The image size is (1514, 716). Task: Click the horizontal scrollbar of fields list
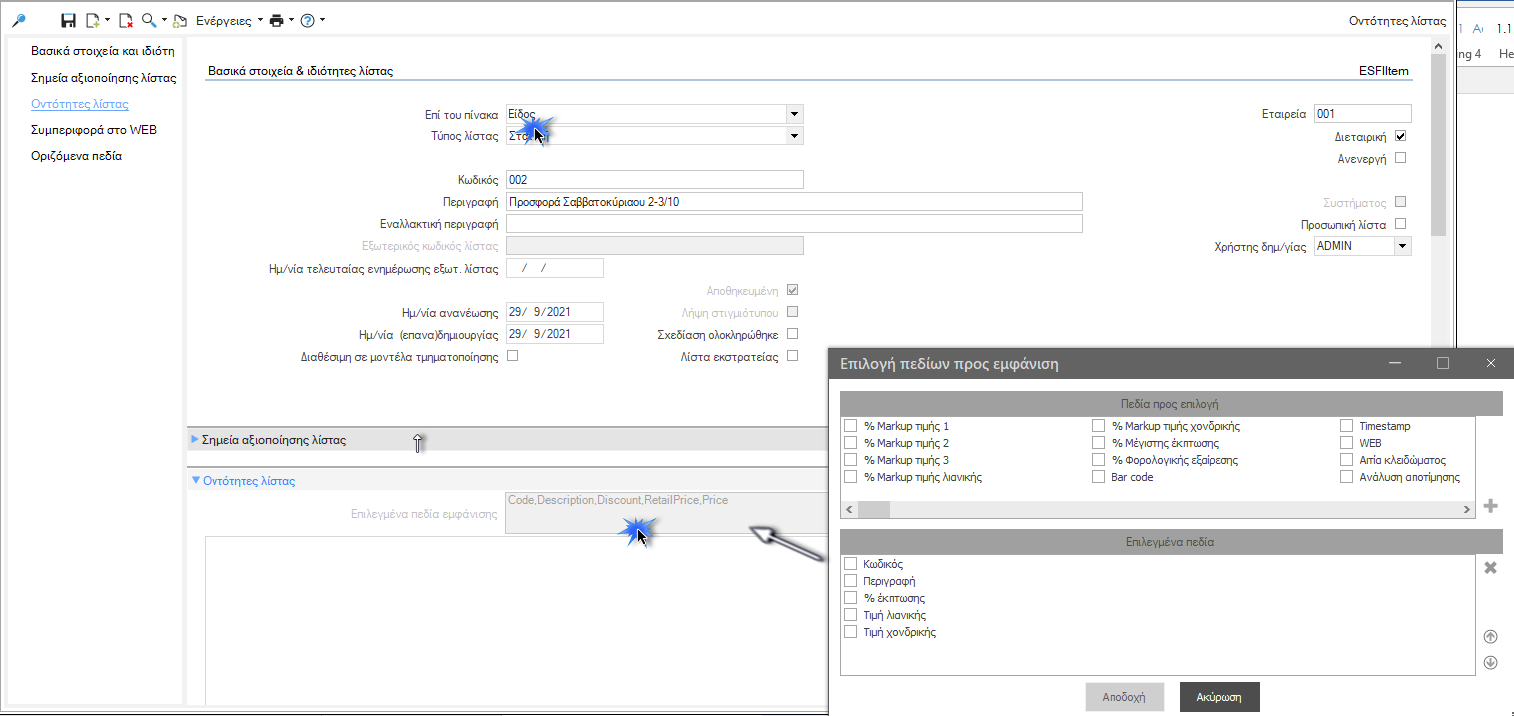click(1159, 509)
